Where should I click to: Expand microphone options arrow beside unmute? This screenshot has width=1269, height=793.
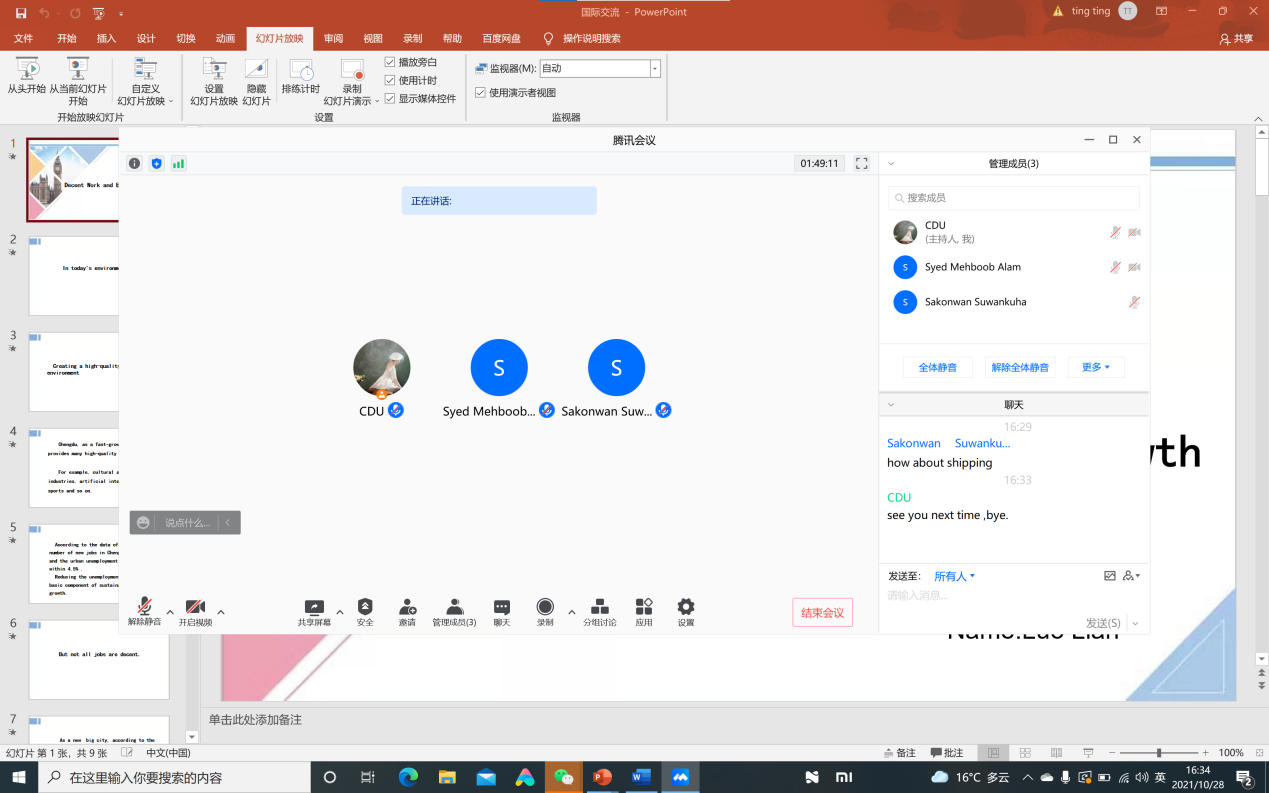coord(170,612)
